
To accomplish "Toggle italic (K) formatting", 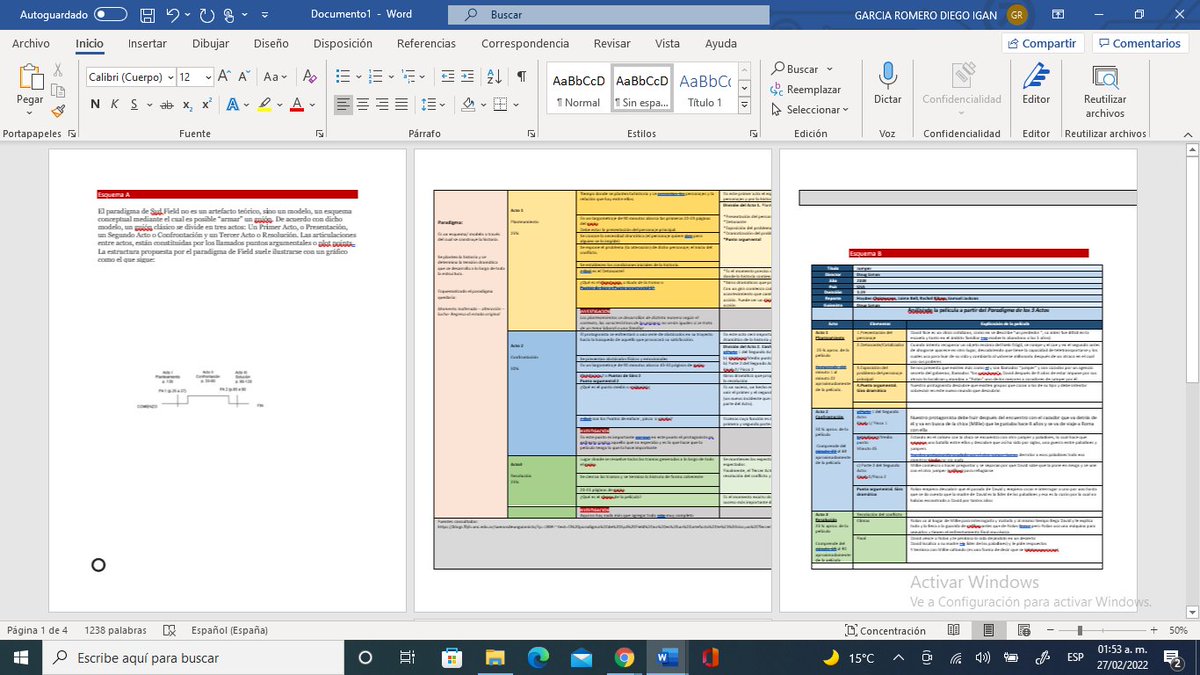I will pos(115,105).
